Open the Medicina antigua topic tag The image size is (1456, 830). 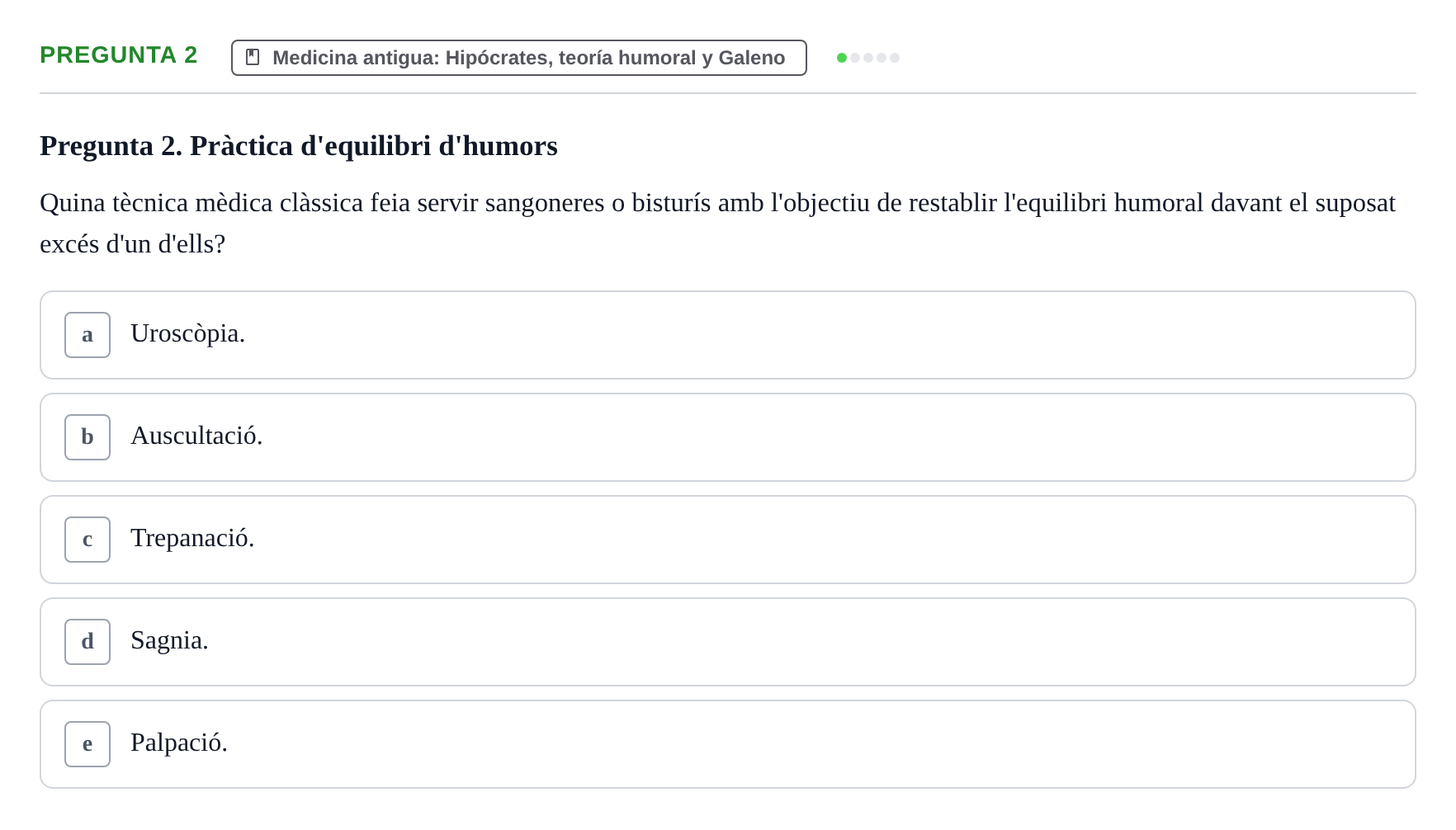point(519,58)
